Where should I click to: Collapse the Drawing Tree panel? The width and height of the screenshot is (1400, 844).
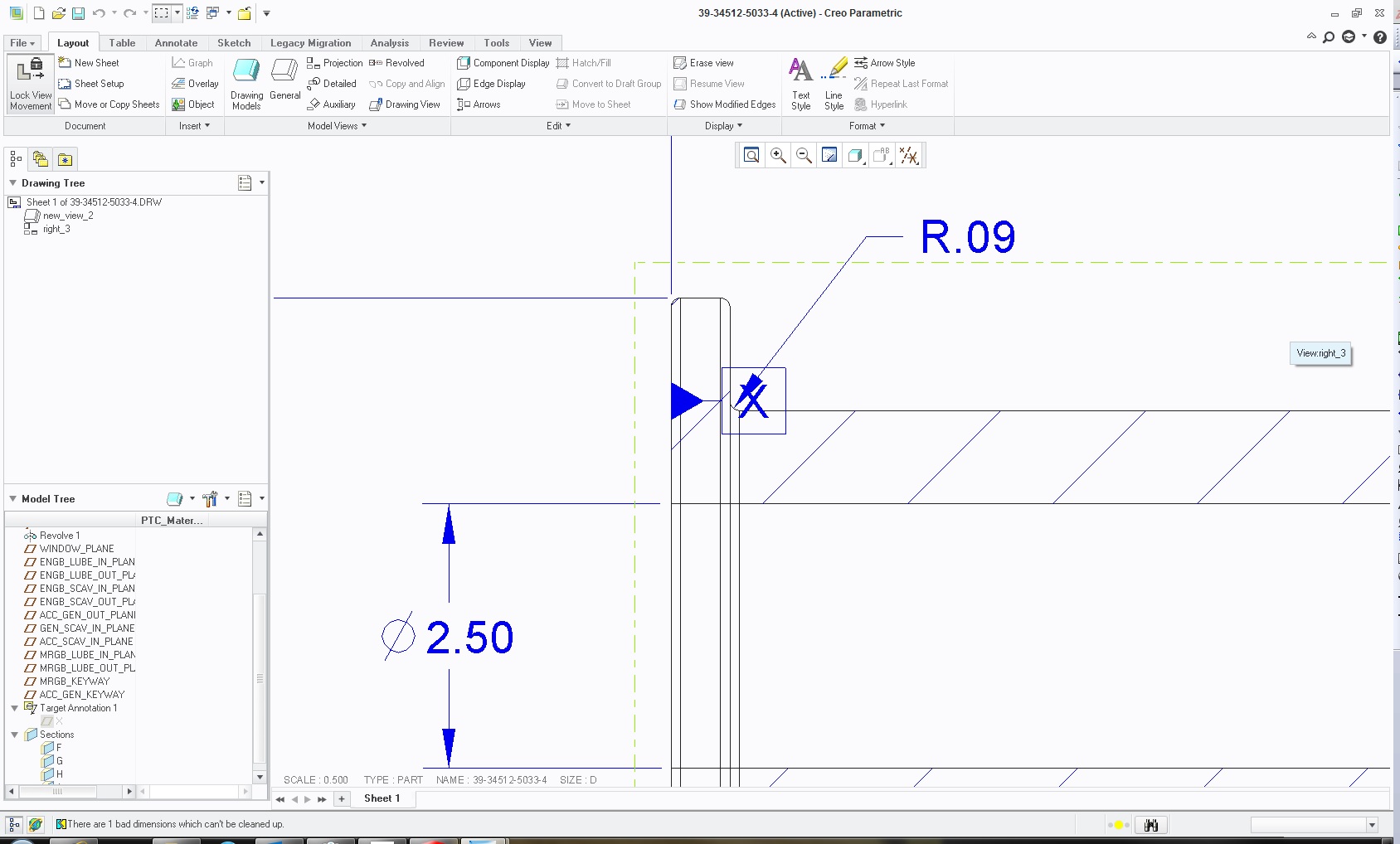[12, 182]
